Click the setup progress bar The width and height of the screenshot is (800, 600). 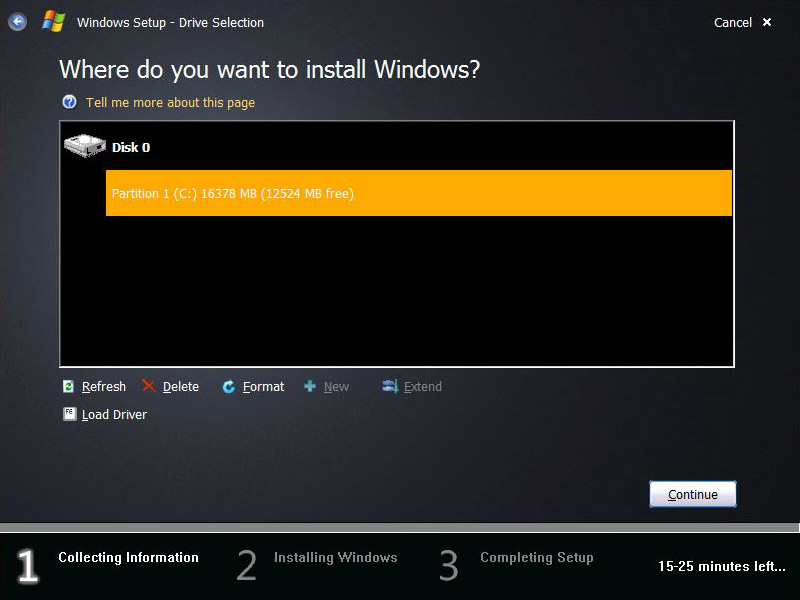click(400, 527)
